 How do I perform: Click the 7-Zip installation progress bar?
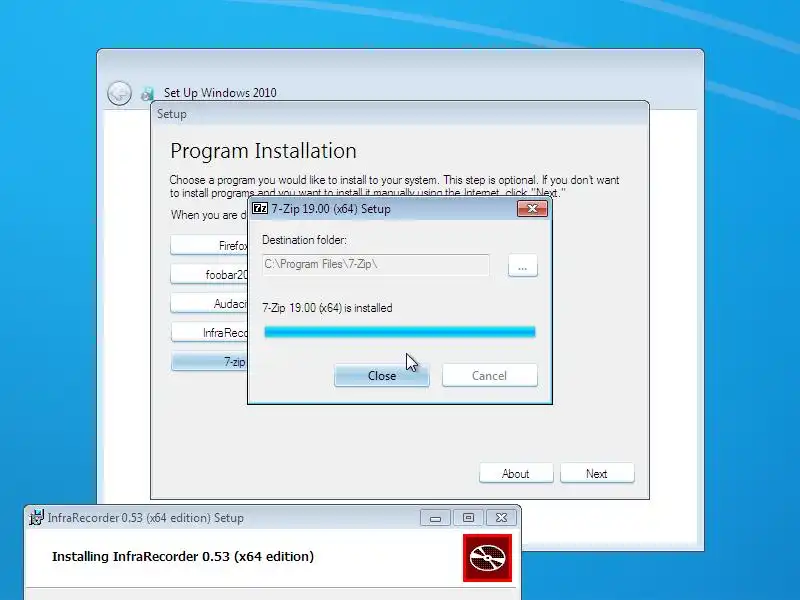[x=399, y=332]
